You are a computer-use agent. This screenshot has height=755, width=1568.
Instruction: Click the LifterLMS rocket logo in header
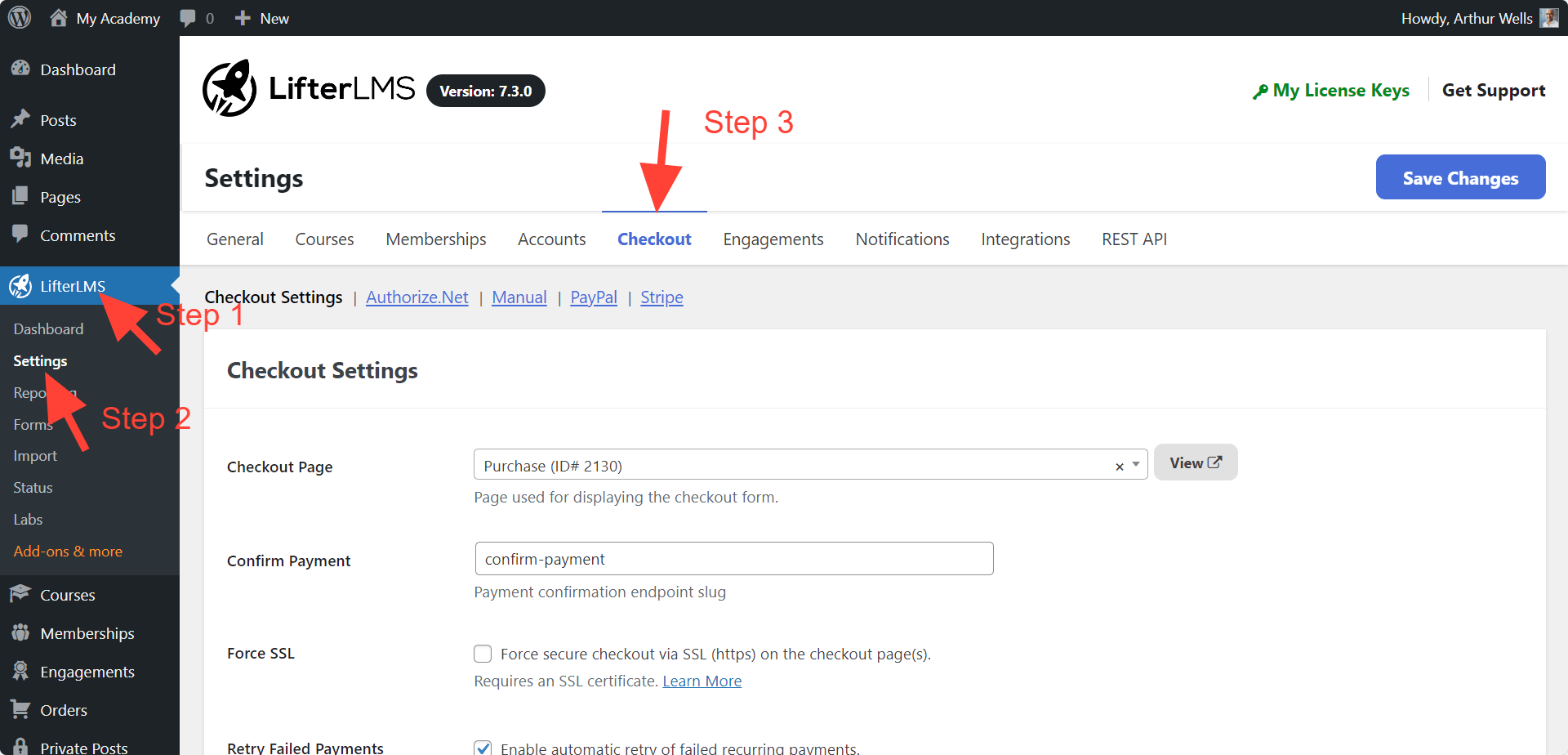(x=229, y=88)
